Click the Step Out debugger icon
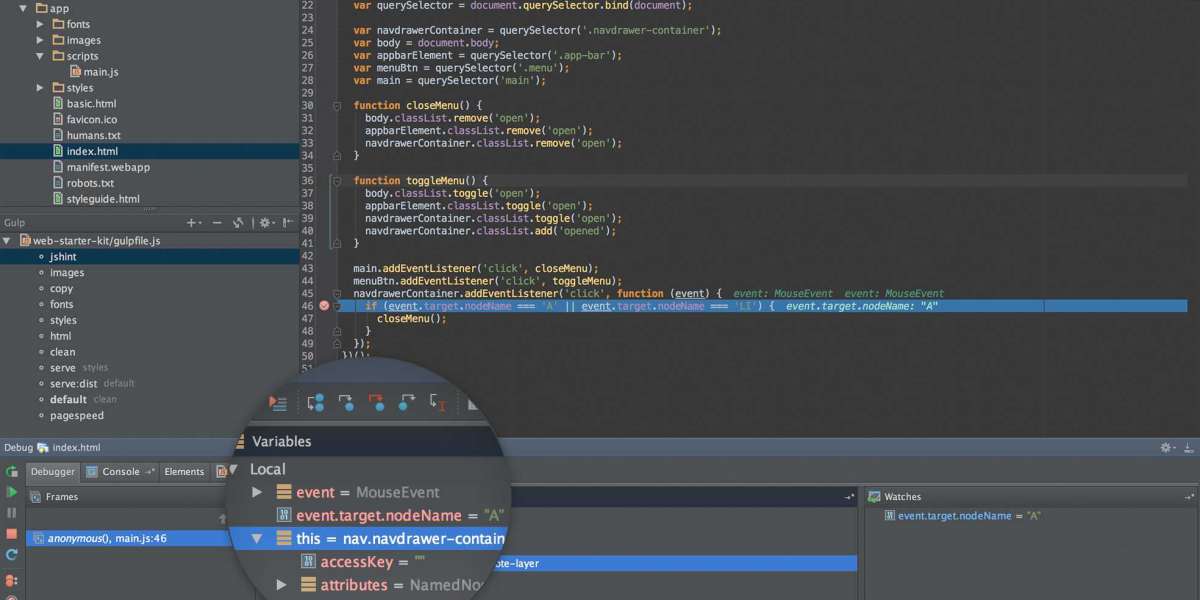Viewport: 1200px width, 600px height. tap(407, 403)
